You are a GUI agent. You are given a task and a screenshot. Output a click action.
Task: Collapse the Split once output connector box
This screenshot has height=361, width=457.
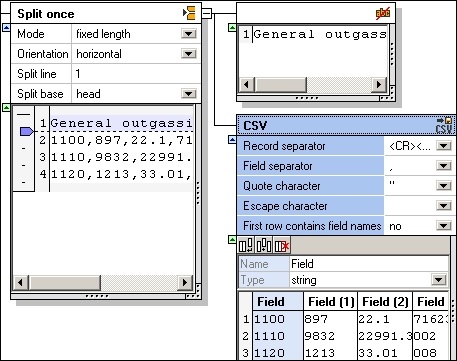pyautogui.click(x=207, y=13)
